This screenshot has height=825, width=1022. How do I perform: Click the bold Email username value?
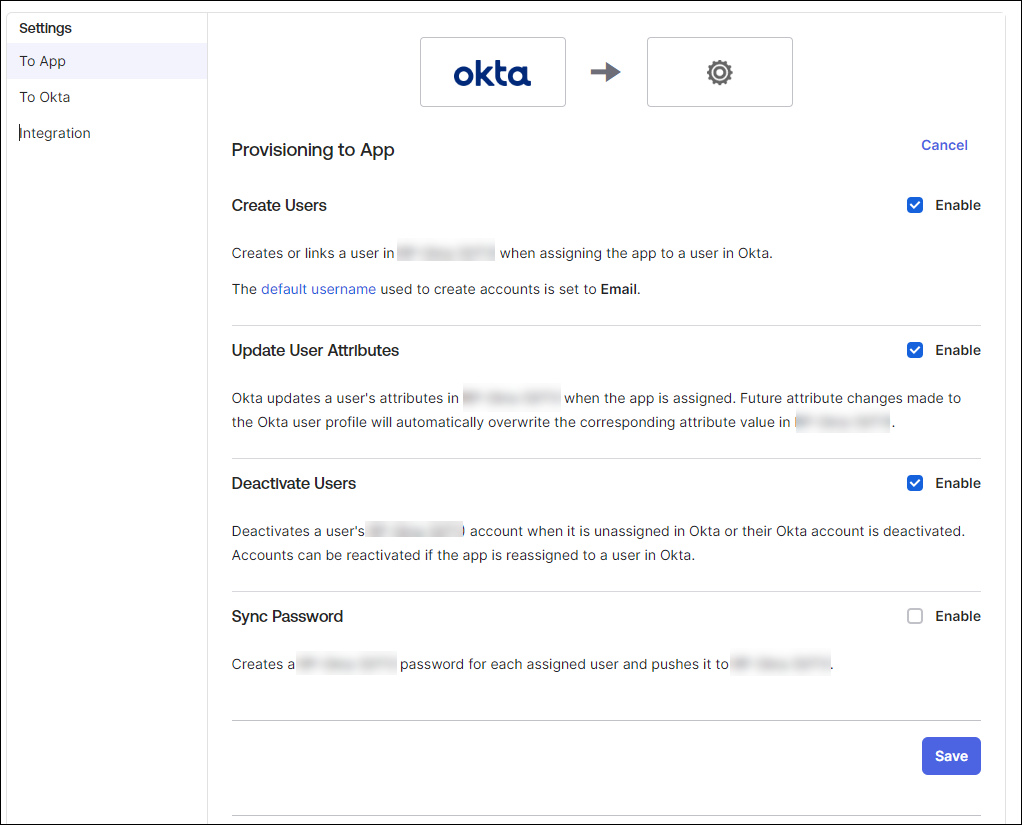tap(618, 289)
